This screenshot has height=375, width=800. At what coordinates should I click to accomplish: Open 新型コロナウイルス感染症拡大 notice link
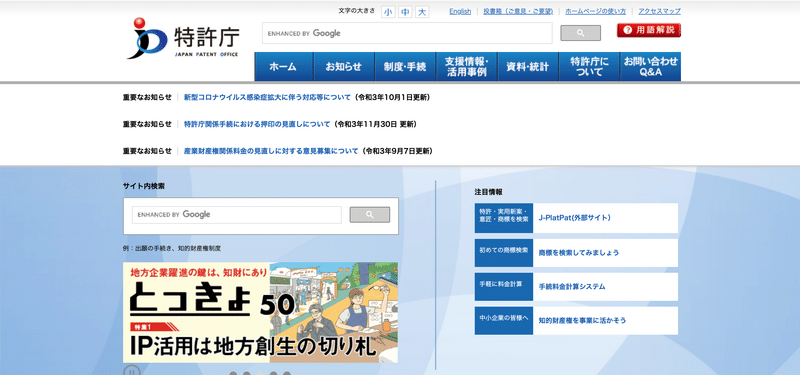click(x=267, y=97)
